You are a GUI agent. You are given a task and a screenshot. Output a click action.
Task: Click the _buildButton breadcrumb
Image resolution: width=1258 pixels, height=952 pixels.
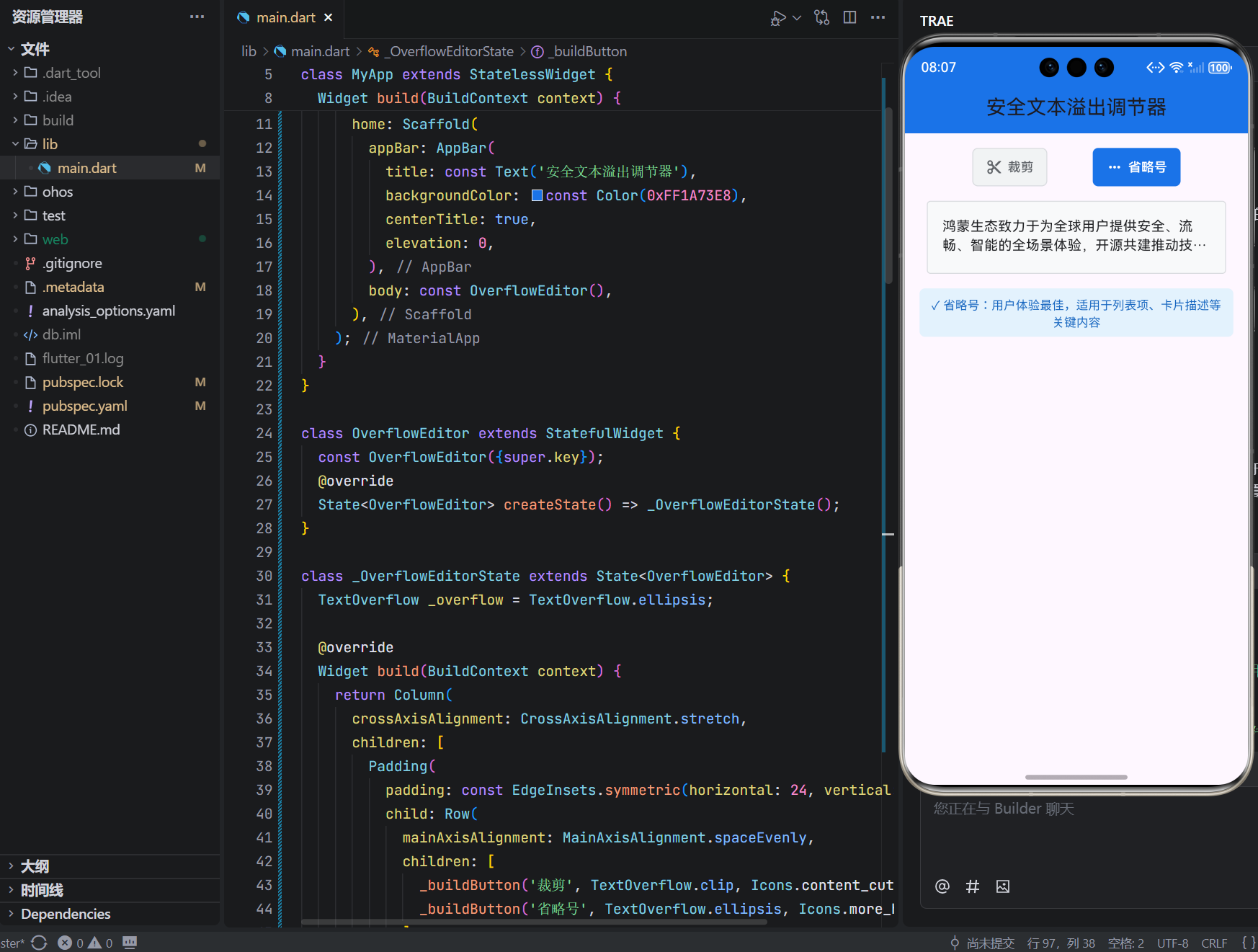[x=579, y=51]
